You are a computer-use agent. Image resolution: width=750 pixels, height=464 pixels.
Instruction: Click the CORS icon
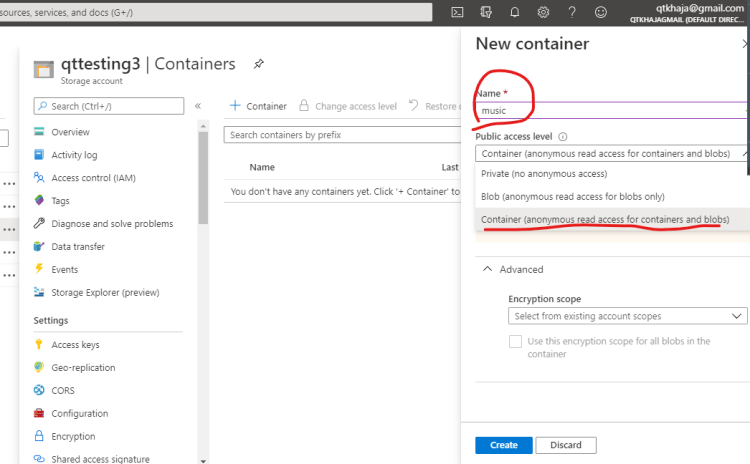click(39, 390)
